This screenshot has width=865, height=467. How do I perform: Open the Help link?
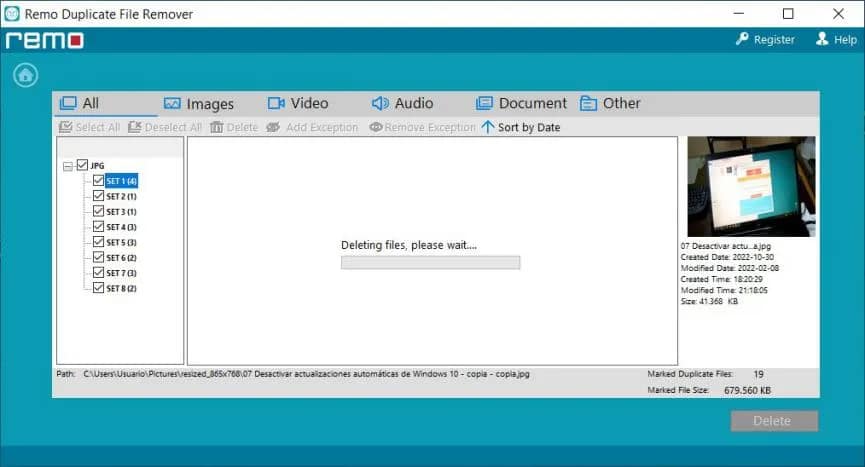tap(845, 40)
